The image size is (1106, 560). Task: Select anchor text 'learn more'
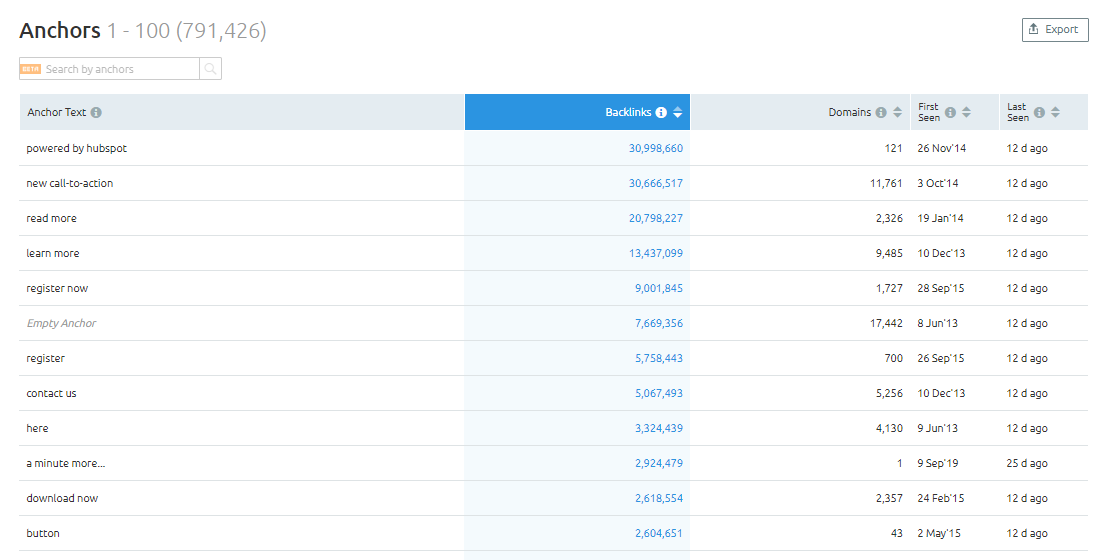(53, 253)
